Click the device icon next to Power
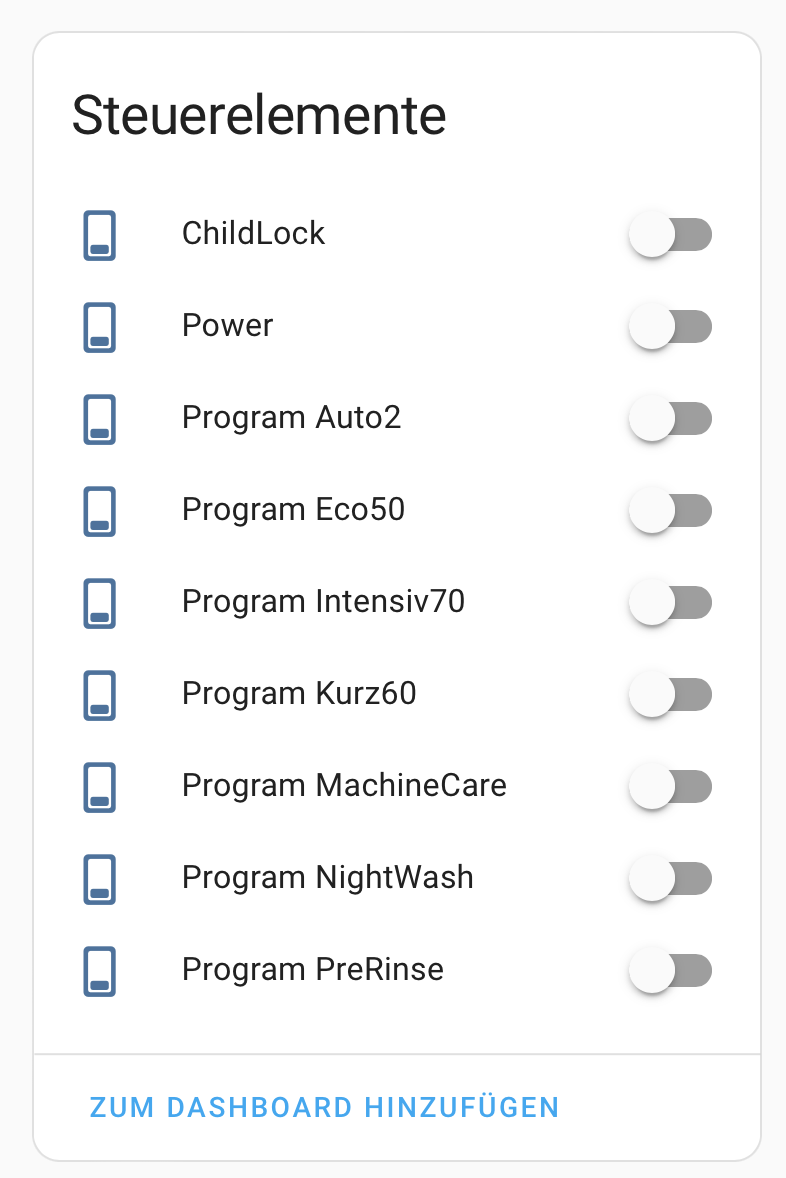 (x=99, y=327)
